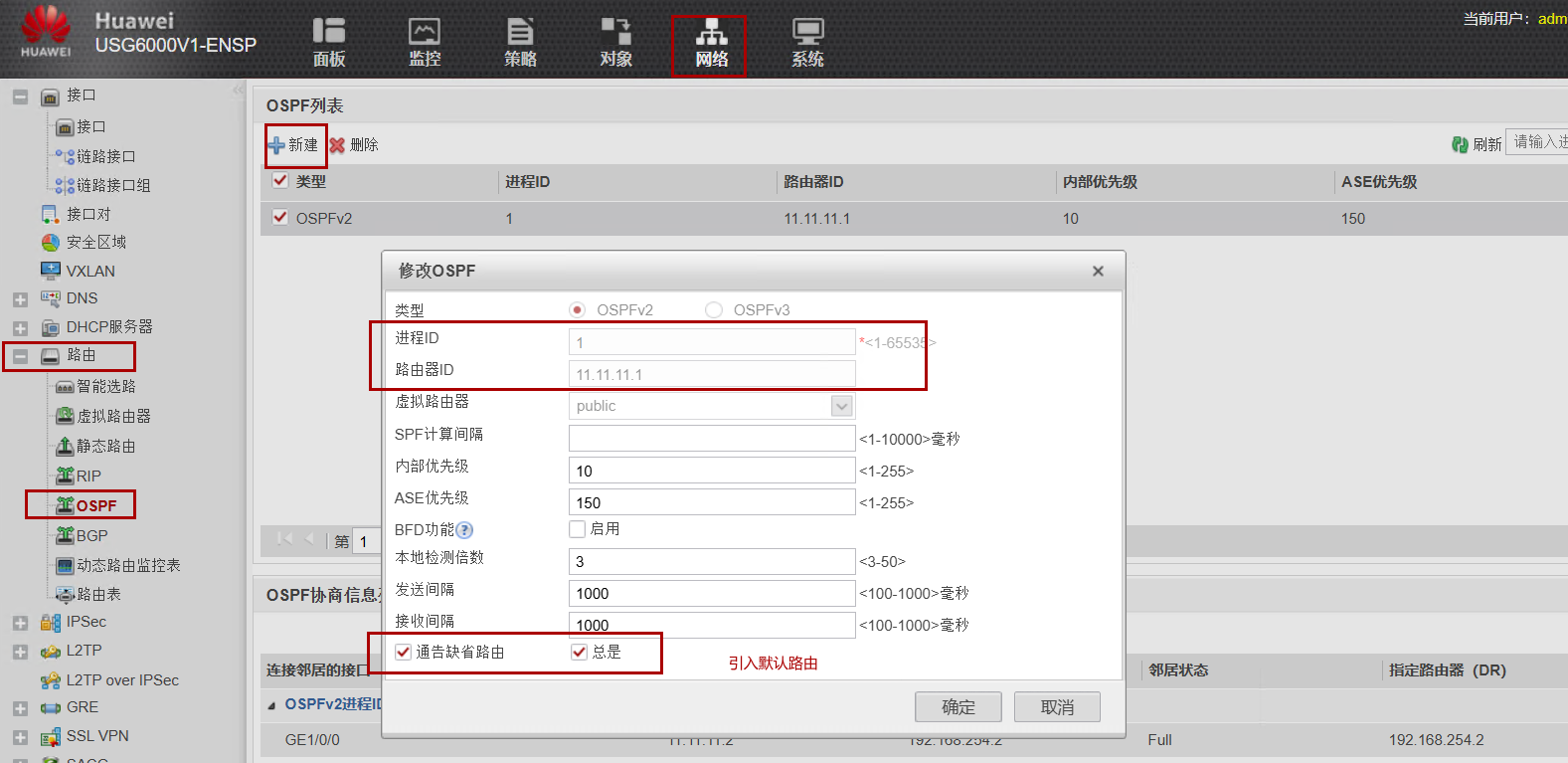This screenshot has width=1568, height=763.
Task: Enable the BFD功能 启用 checkbox
Action: tap(578, 529)
